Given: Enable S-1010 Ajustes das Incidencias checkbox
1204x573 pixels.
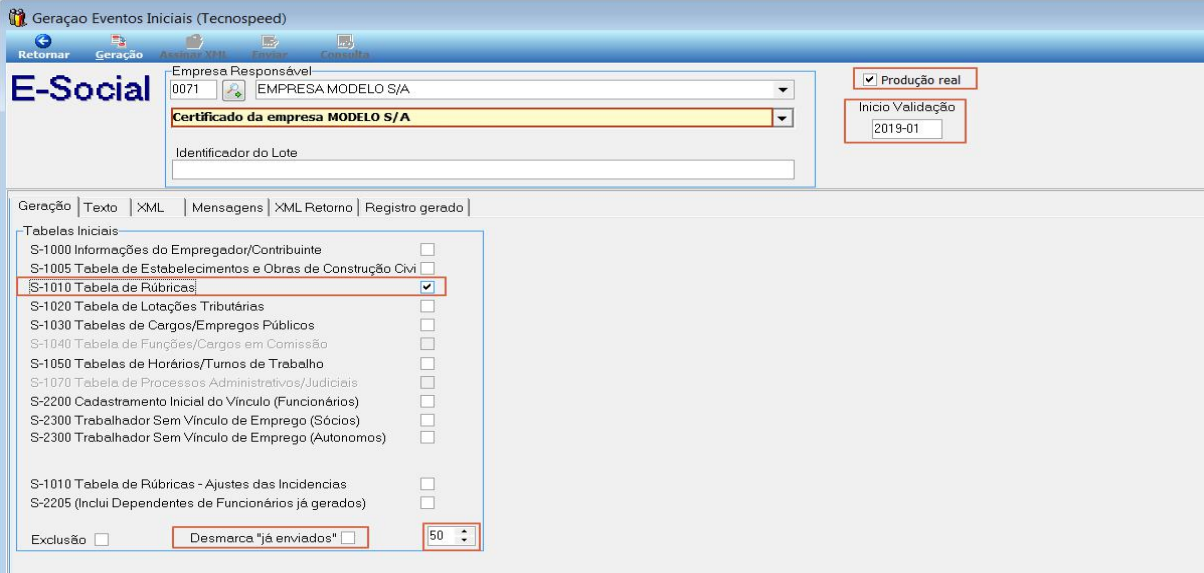Looking at the screenshot, I should pos(427,484).
